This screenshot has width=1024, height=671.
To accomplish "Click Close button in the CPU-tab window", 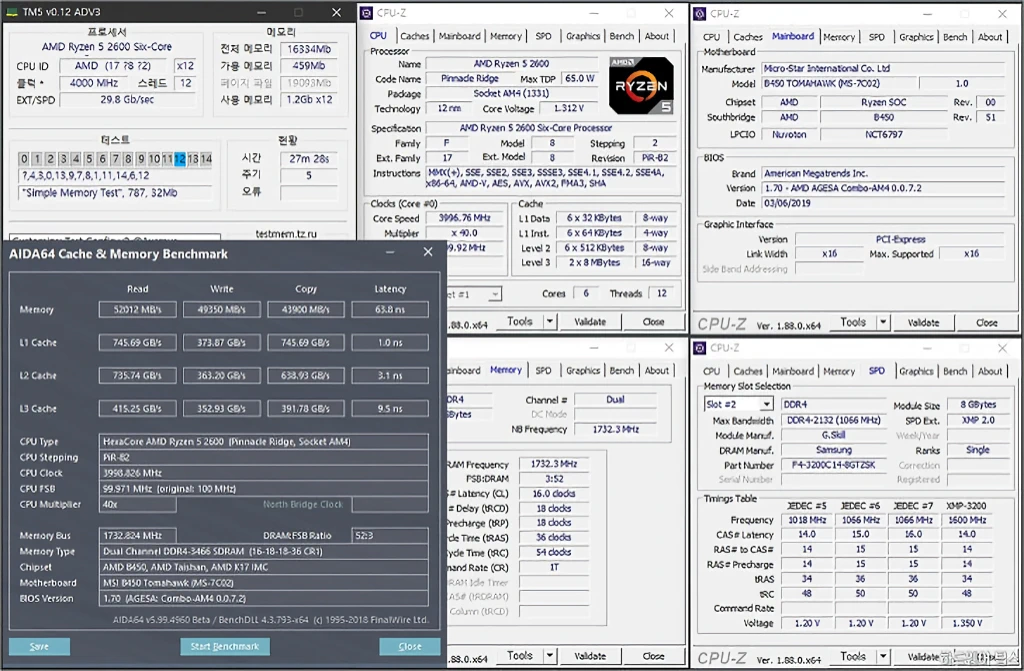I will click(x=654, y=321).
